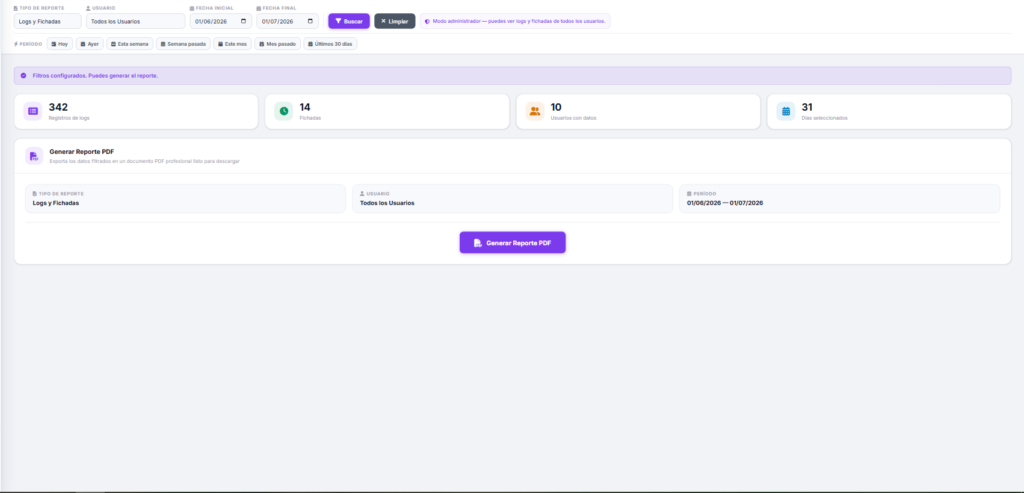Clear filters with Limpiar button

pos(394,22)
